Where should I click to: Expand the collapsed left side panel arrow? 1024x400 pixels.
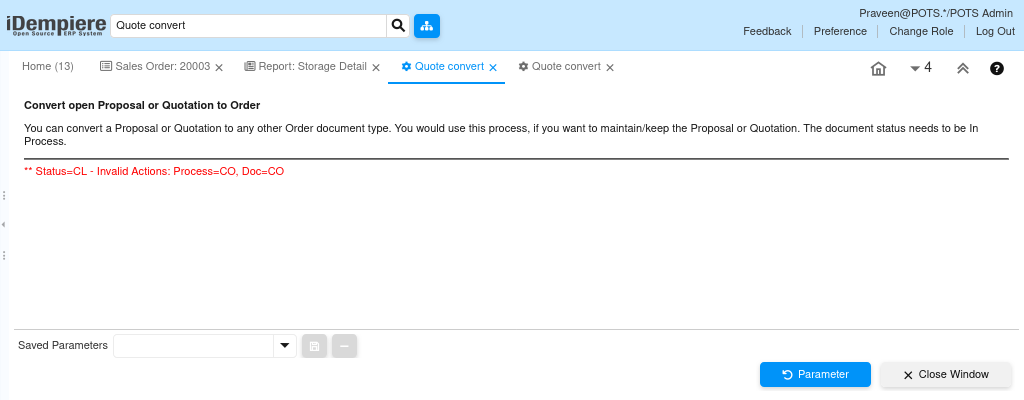click(4, 224)
